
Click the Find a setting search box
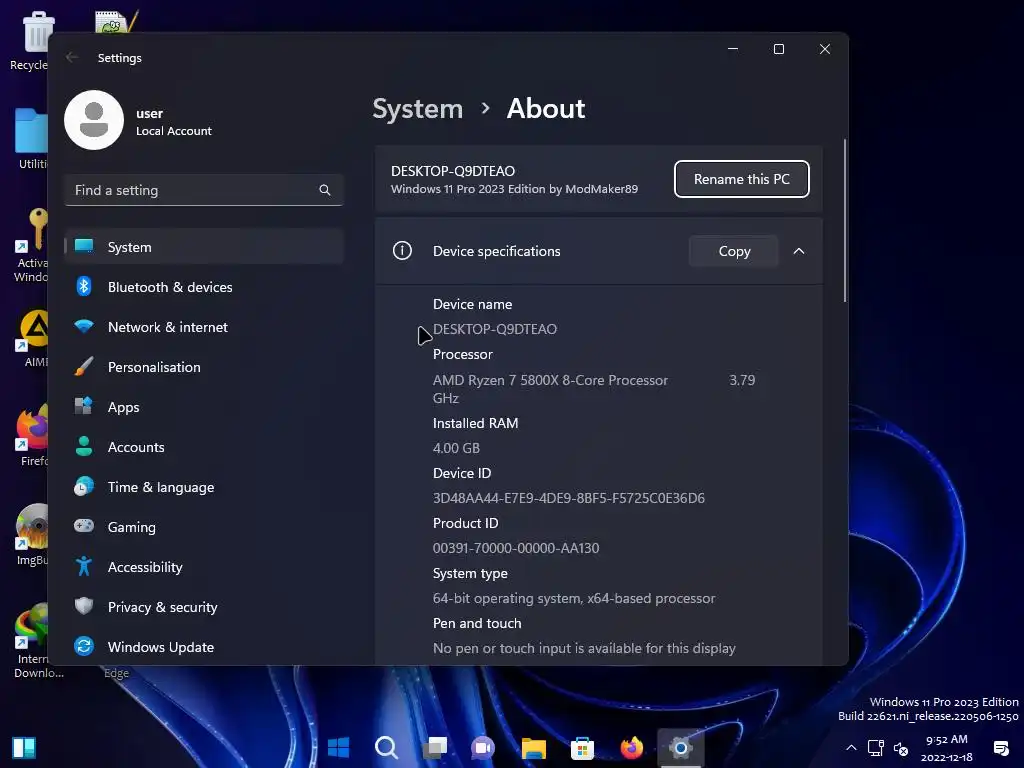click(204, 190)
